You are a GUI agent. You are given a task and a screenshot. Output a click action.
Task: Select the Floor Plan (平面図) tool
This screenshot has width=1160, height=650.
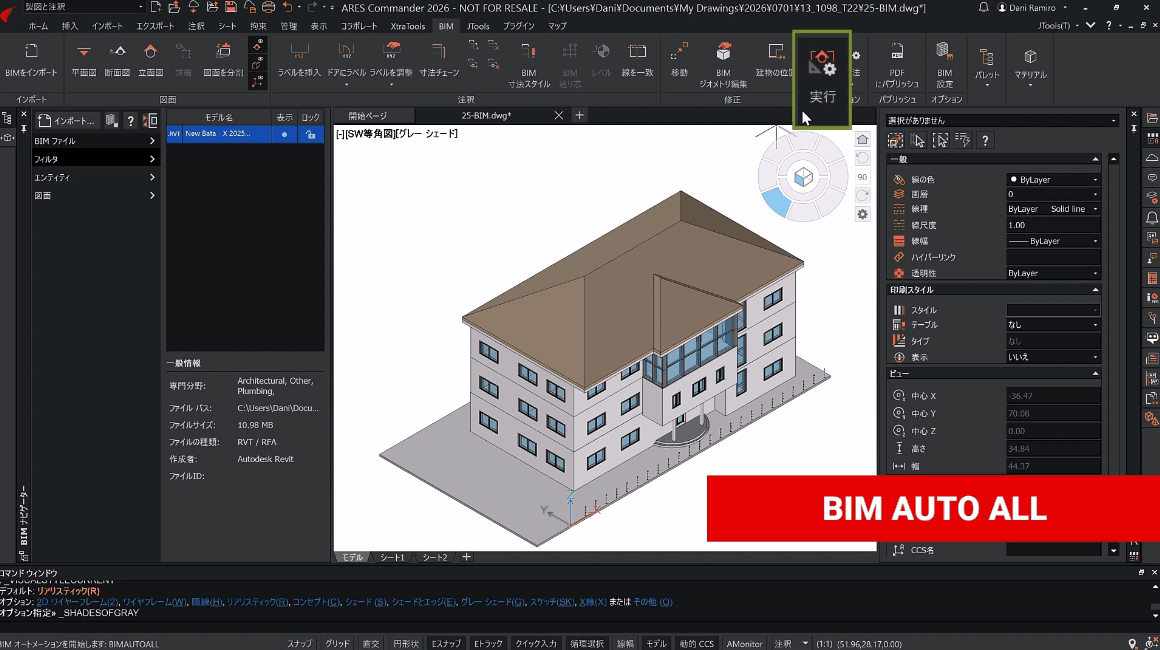tap(84, 52)
